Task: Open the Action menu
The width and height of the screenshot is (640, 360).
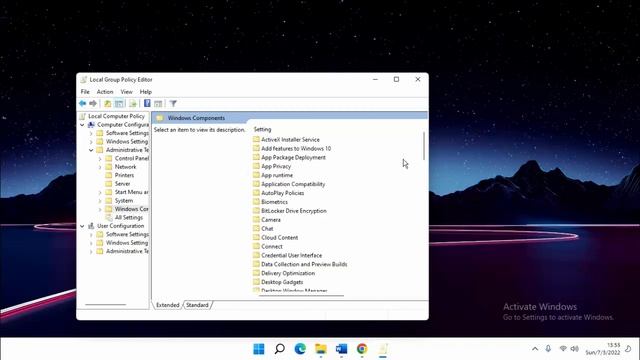Action: (x=105, y=92)
